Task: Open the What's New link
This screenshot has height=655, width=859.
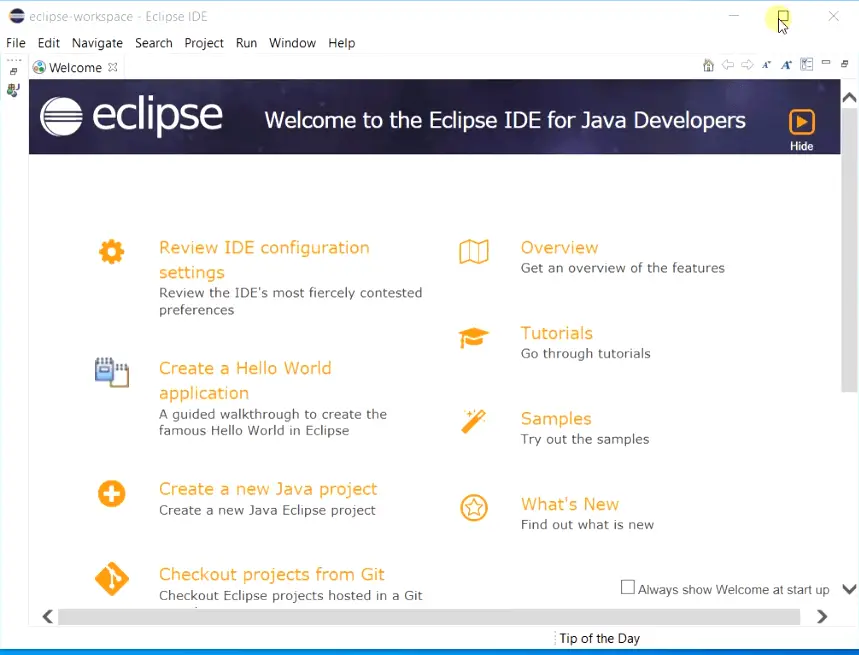Action: point(570,504)
